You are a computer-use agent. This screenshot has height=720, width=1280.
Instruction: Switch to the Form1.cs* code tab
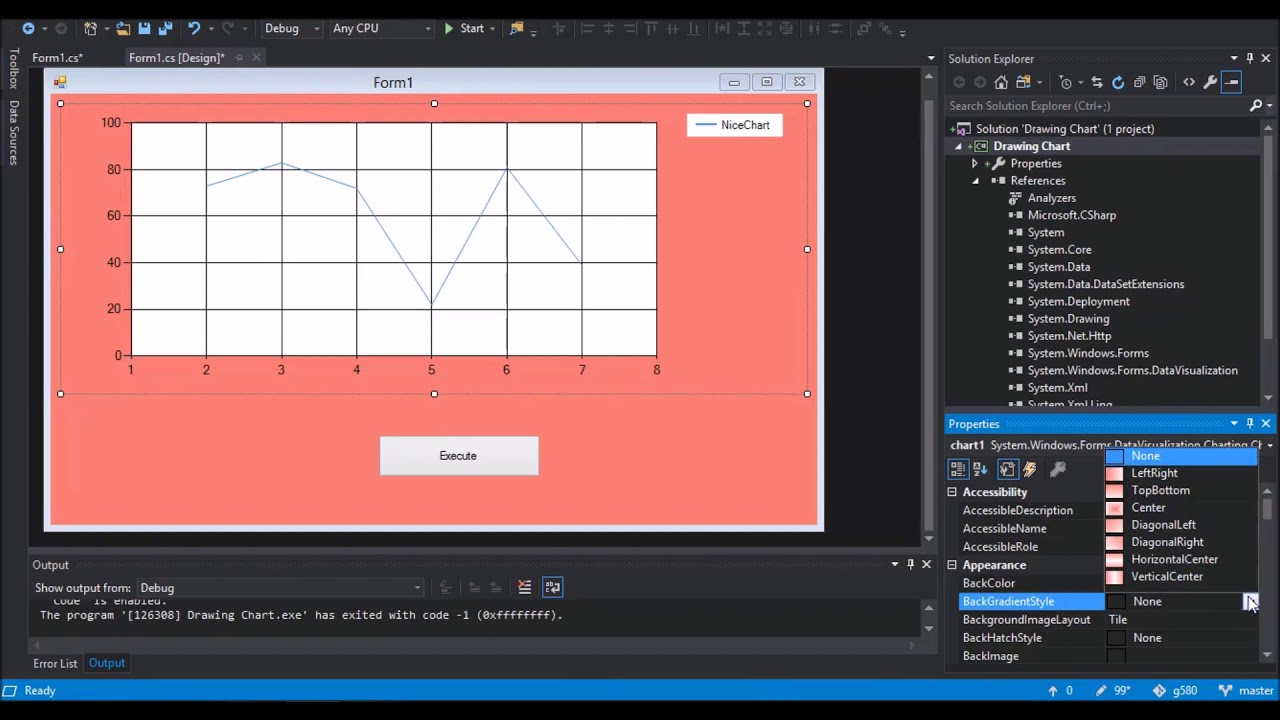tap(57, 57)
